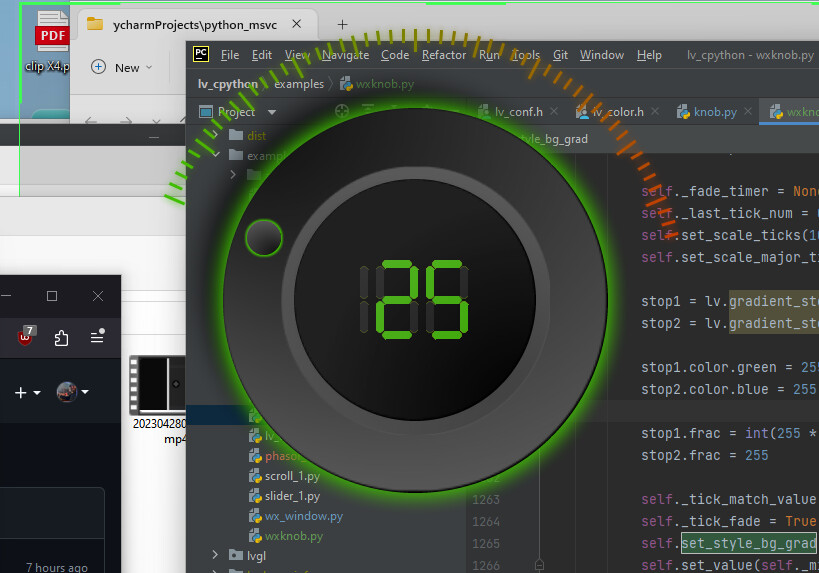Open the user avatar dropdown
The image size is (819, 573).
[73, 392]
